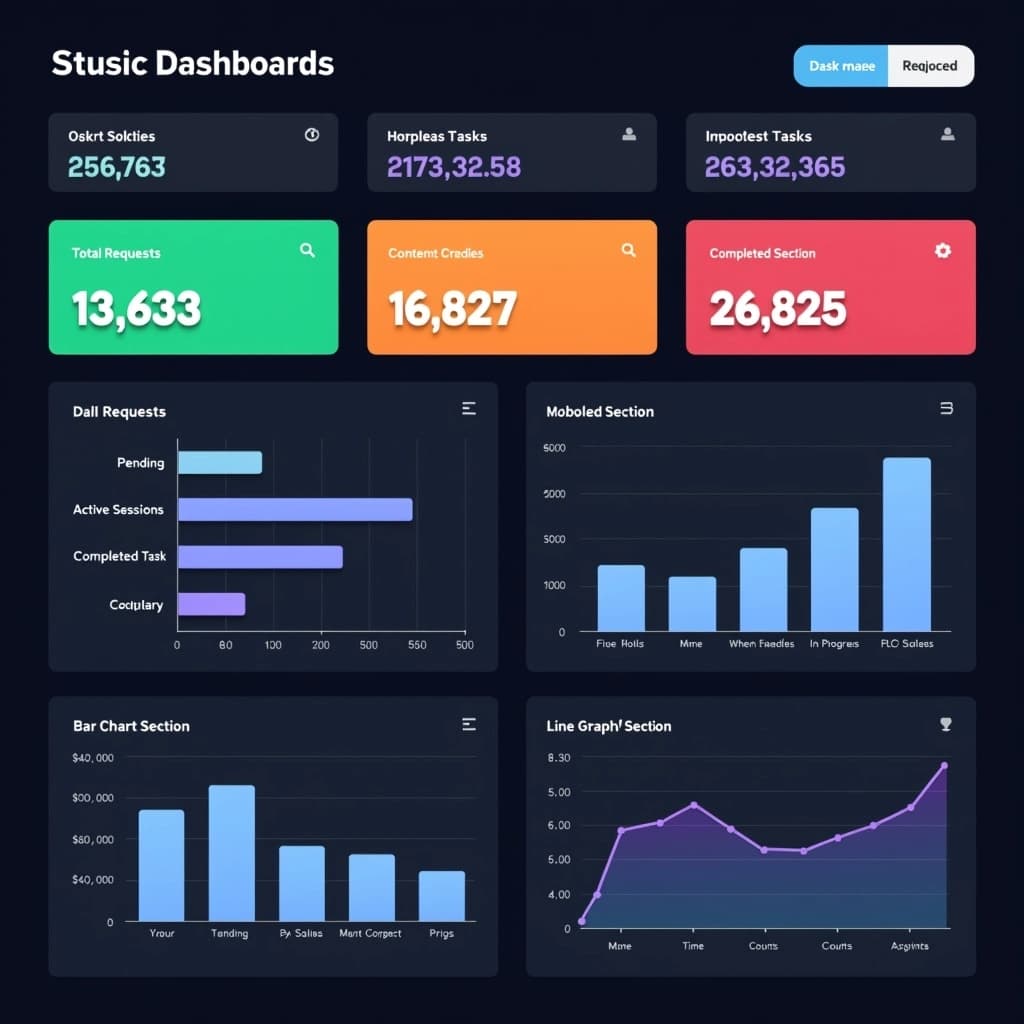
Task: Click the Asgints axis label
Action: (x=910, y=946)
